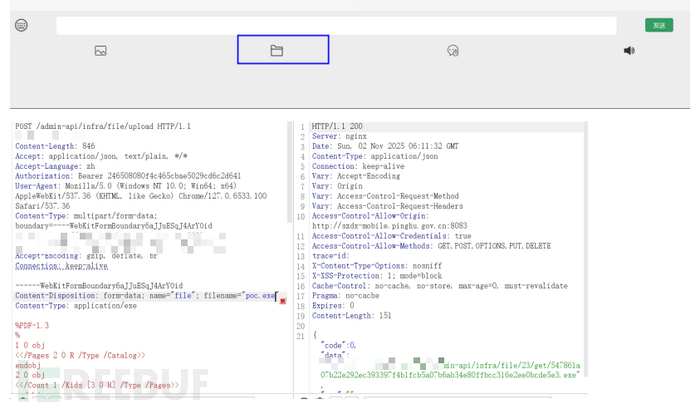The image size is (690, 409).
Task: Click the filename value poc.exe
Action: (x=258, y=296)
